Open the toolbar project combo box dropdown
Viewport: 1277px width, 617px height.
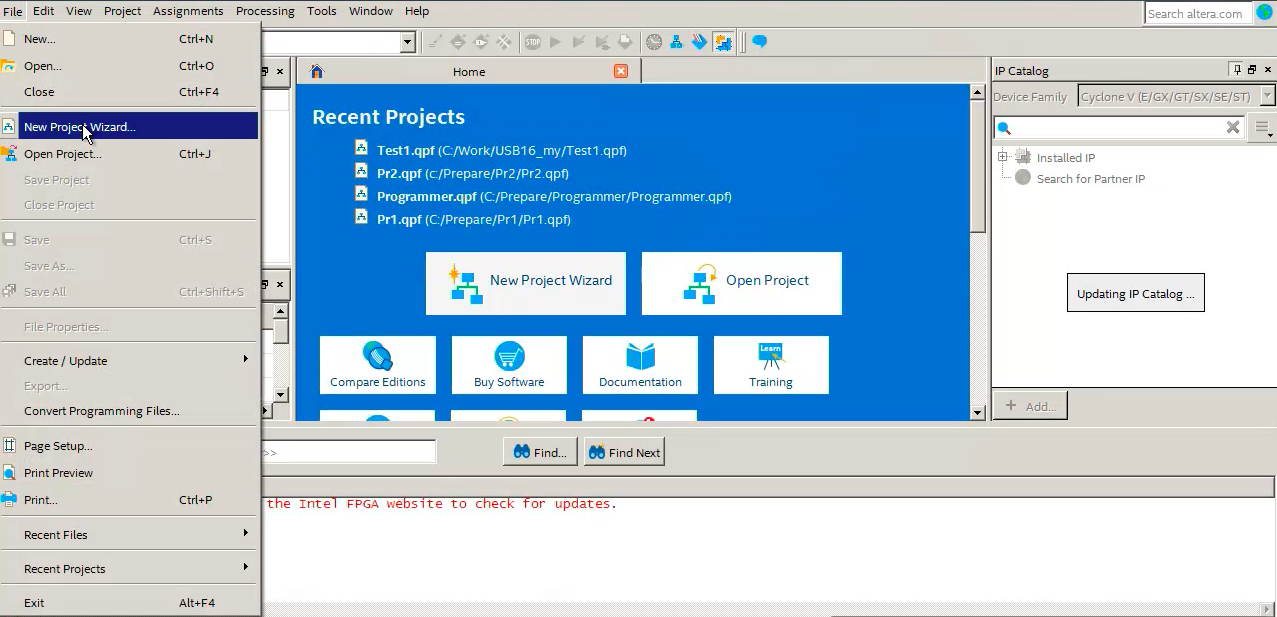pos(407,42)
